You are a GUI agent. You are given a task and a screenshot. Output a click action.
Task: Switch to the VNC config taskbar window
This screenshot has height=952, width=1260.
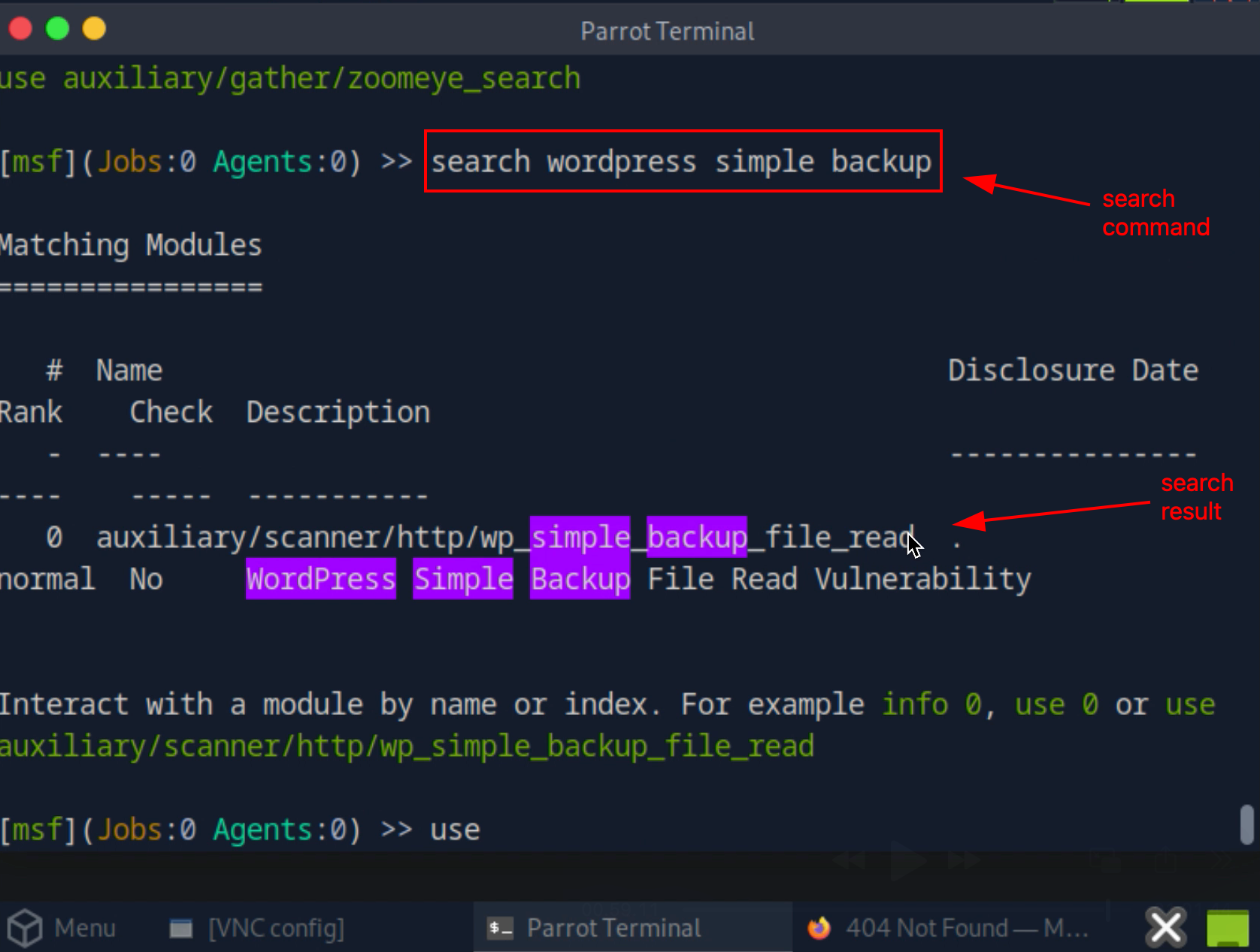(256, 928)
